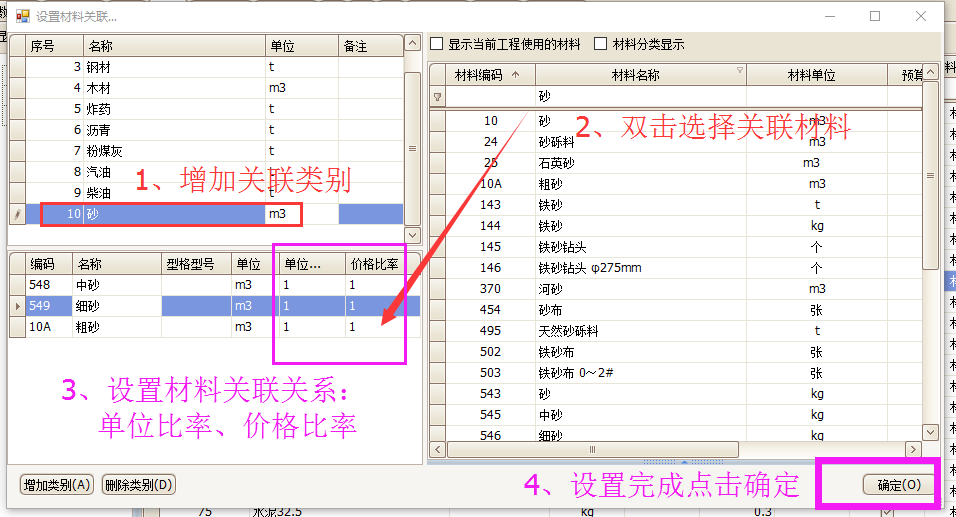Click the row arrow indicator beside 细砂
Screen dimensions: 956x517
click(16, 306)
